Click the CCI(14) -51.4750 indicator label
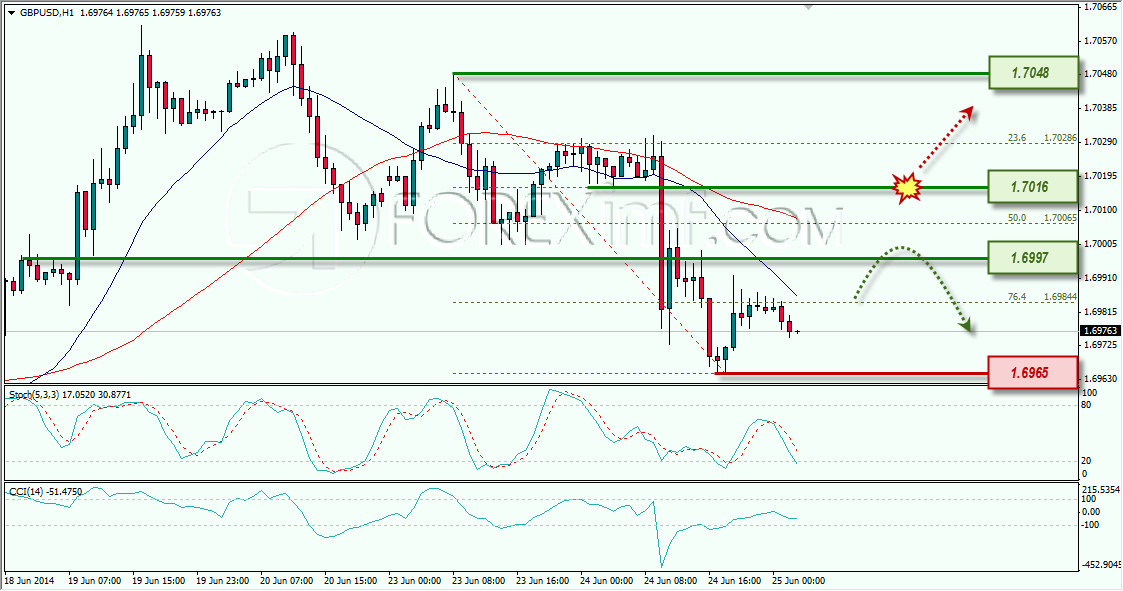 coord(45,491)
